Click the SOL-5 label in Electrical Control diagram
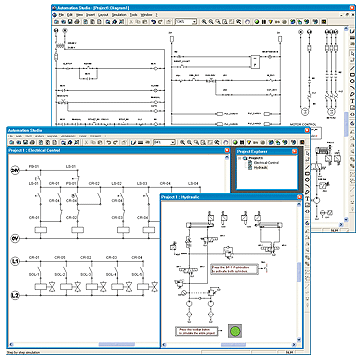This screenshot has height=363, width=362. tap(137, 275)
